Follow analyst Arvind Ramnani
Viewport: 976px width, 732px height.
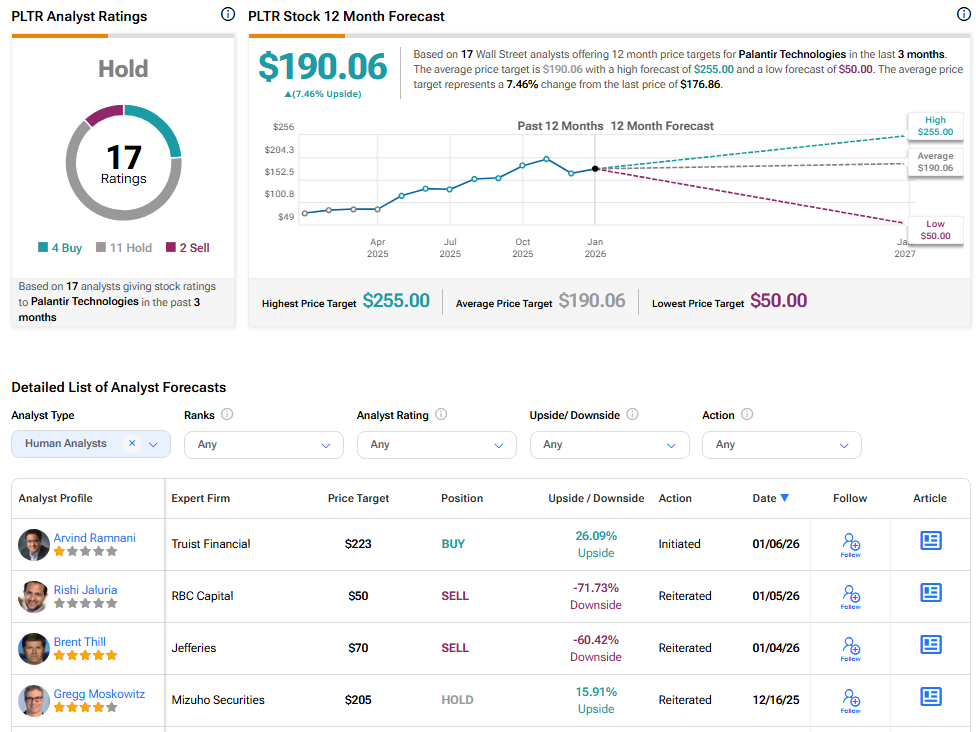851,544
